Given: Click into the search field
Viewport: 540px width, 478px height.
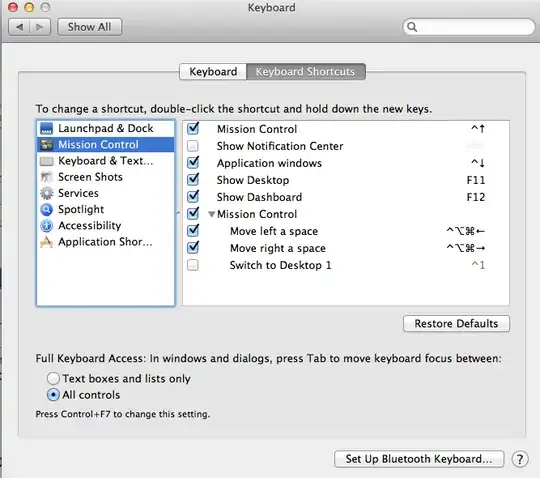Looking at the screenshot, I should [469, 27].
